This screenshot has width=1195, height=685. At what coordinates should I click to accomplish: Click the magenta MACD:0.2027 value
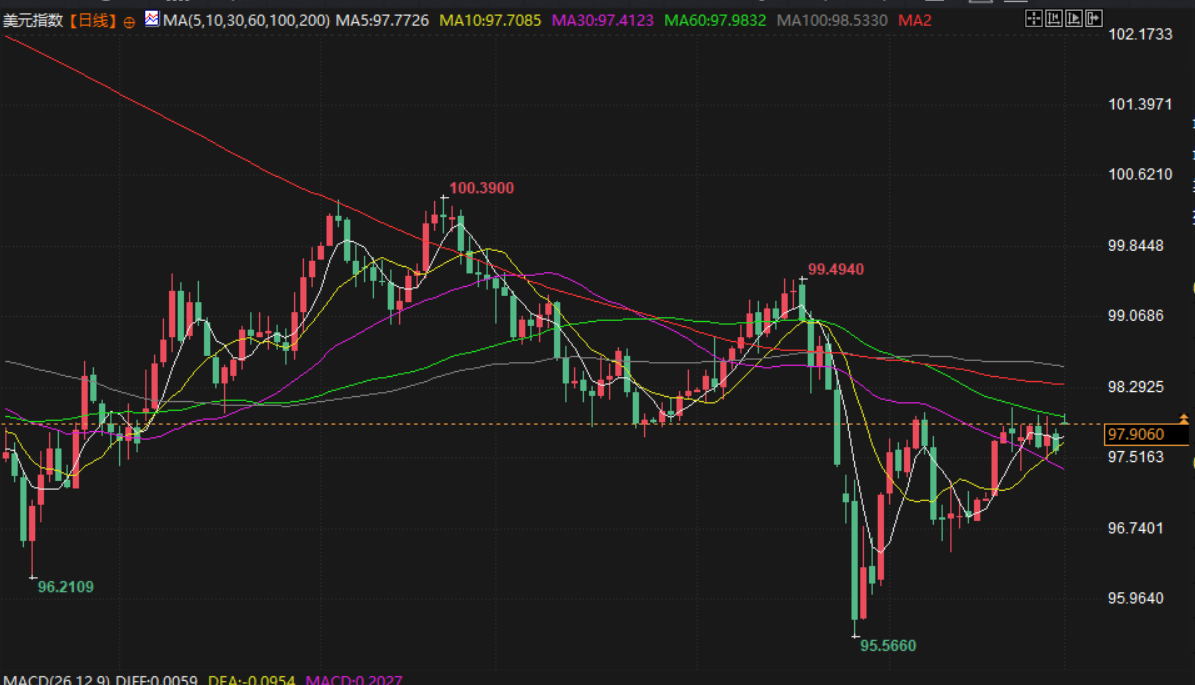tap(353, 680)
